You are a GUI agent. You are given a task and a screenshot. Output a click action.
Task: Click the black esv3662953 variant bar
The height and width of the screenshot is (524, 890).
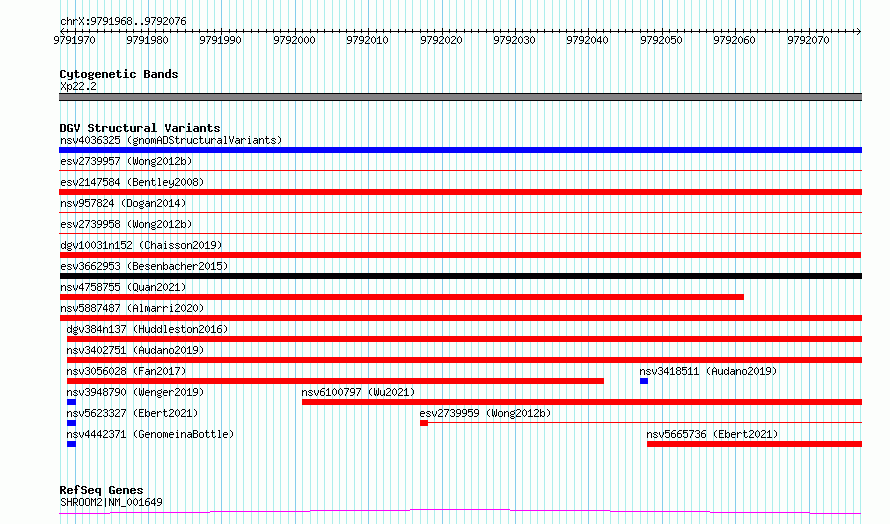point(460,276)
